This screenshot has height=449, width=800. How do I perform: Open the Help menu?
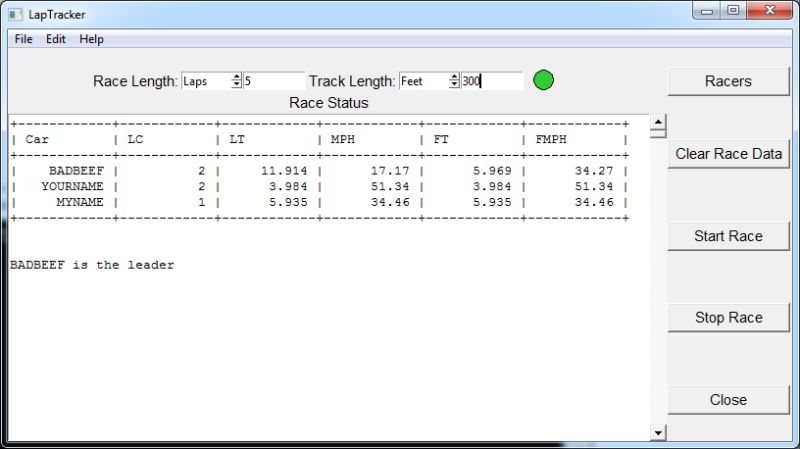(x=91, y=39)
